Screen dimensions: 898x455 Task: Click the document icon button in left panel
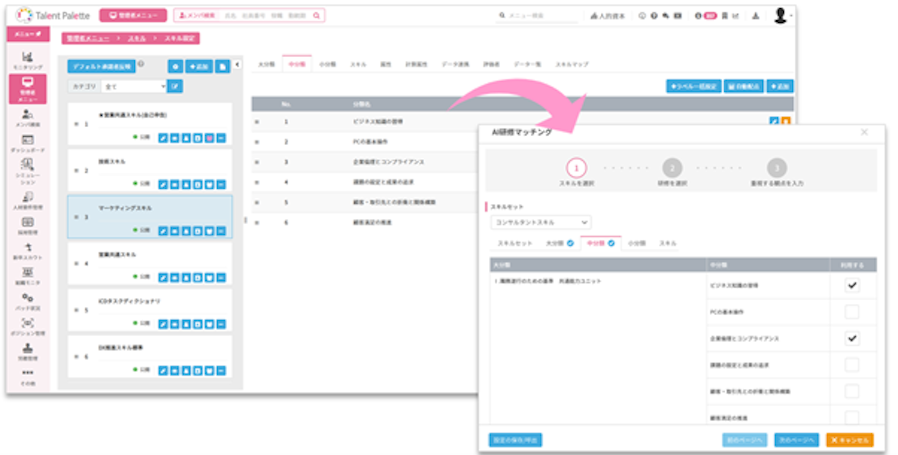[x=223, y=66]
